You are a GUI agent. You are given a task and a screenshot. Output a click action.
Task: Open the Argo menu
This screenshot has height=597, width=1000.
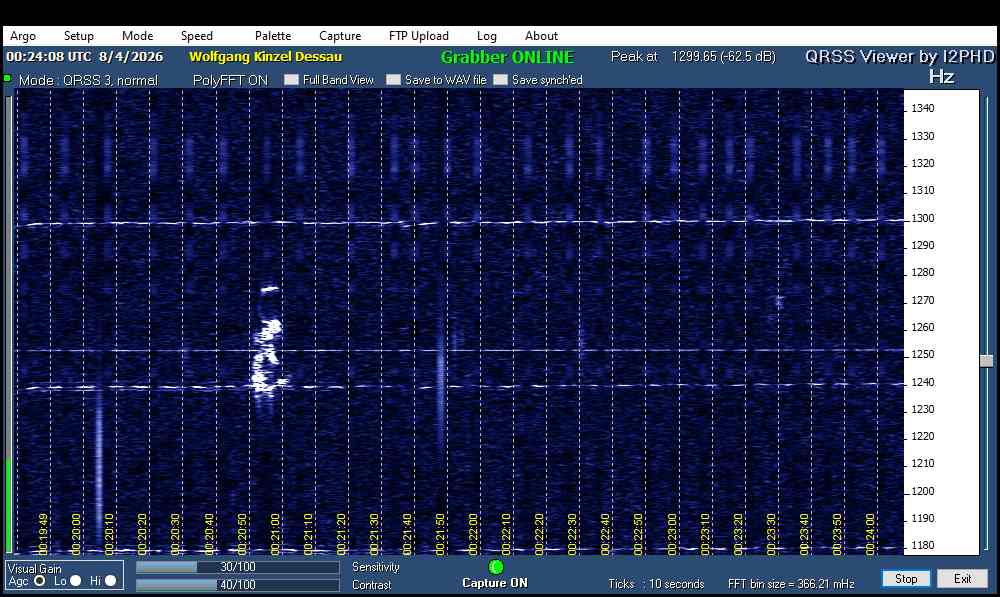[x=23, y=36]
